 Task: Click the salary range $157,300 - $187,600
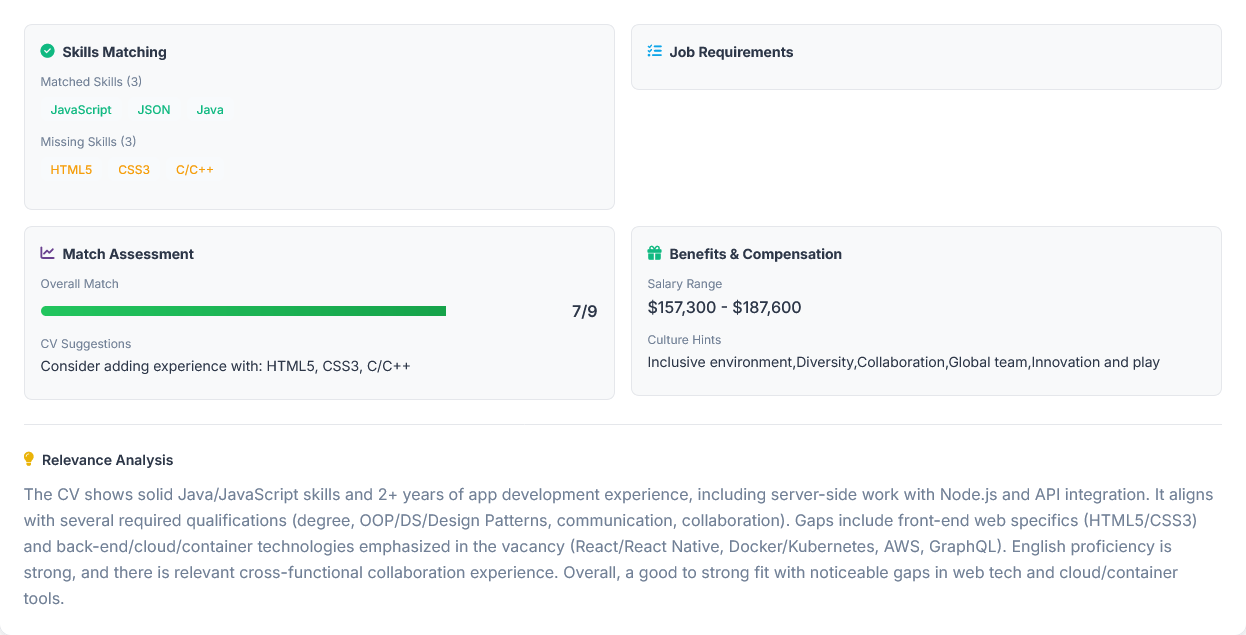coord(724,308)
